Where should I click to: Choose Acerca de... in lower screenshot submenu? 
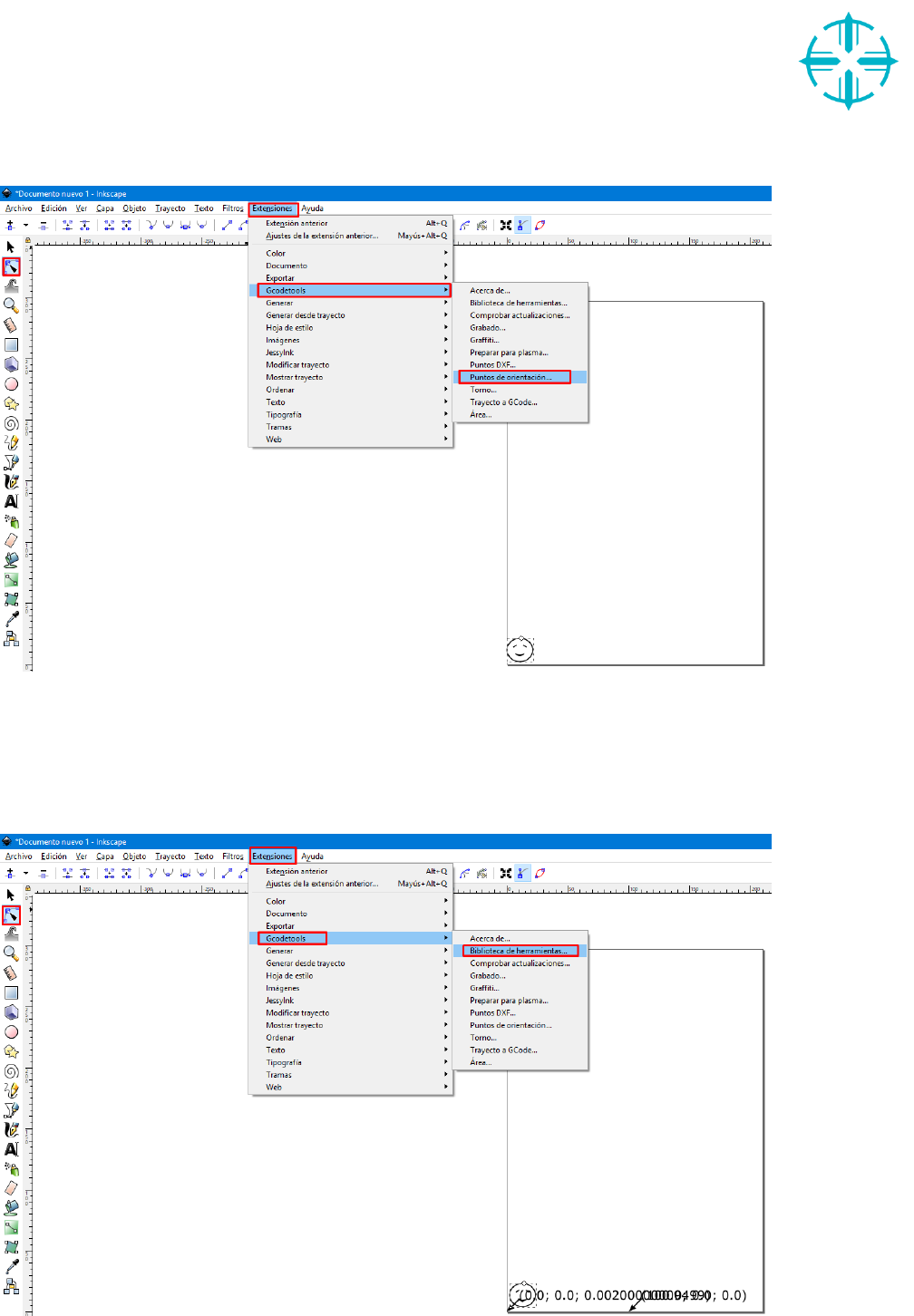[520, 938]
